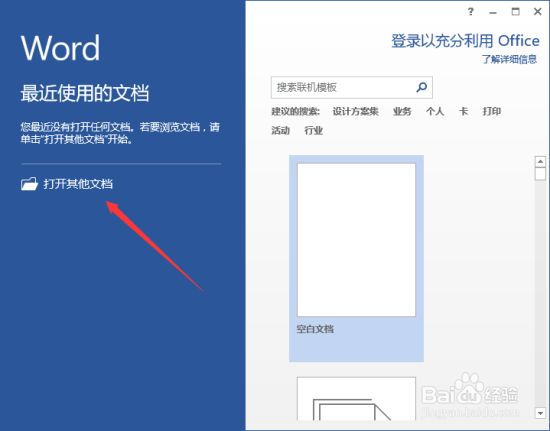550x431 pixels.
Task: Click the template list scroll-down arrow
Action: 540,413
